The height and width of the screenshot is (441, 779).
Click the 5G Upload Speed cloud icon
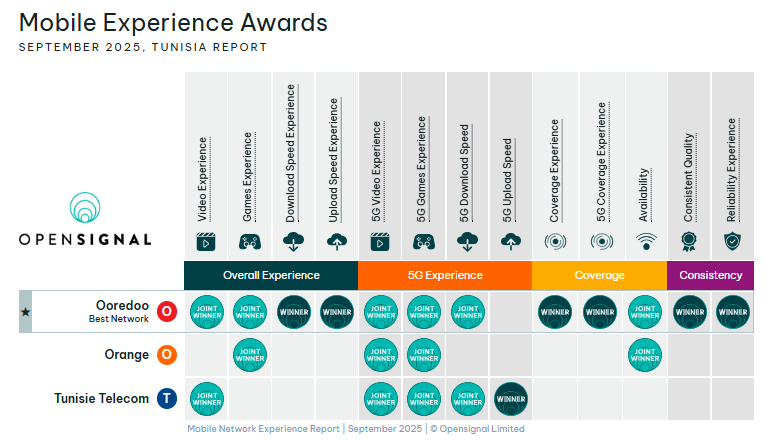[511, 242]
